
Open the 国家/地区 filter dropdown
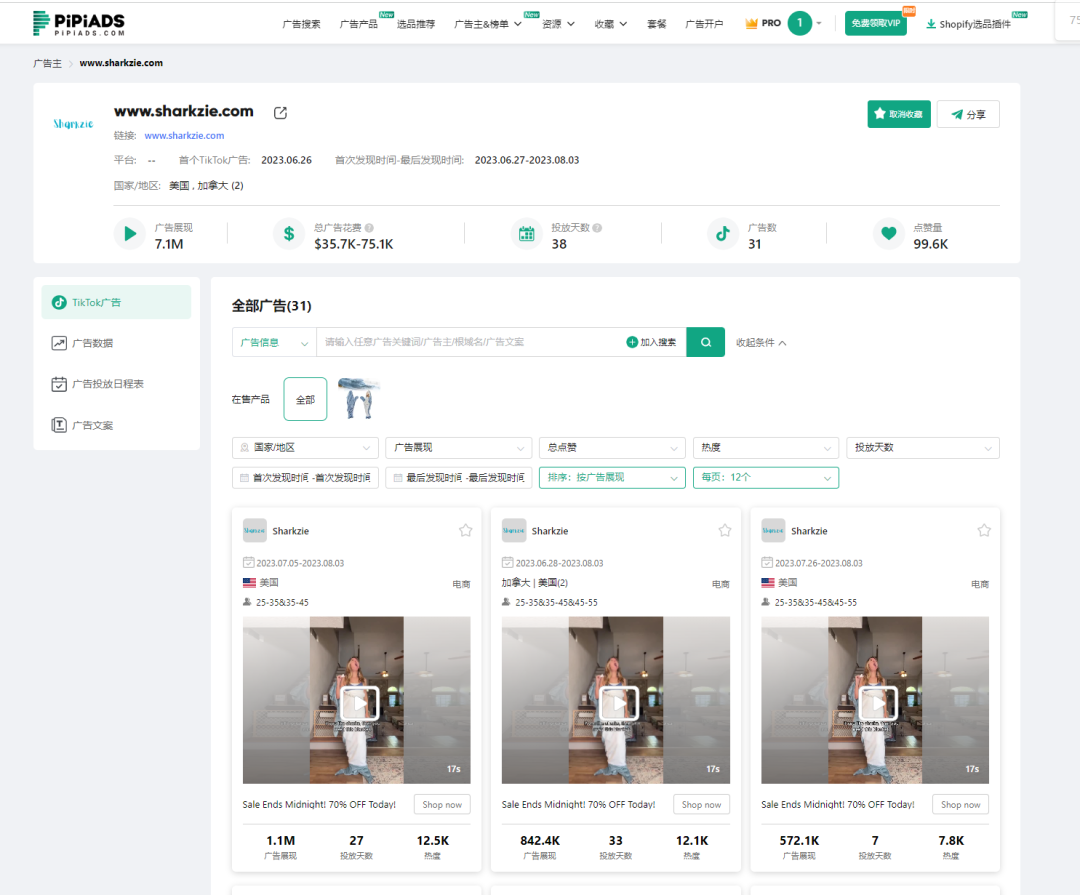click(x=305, y=448)
